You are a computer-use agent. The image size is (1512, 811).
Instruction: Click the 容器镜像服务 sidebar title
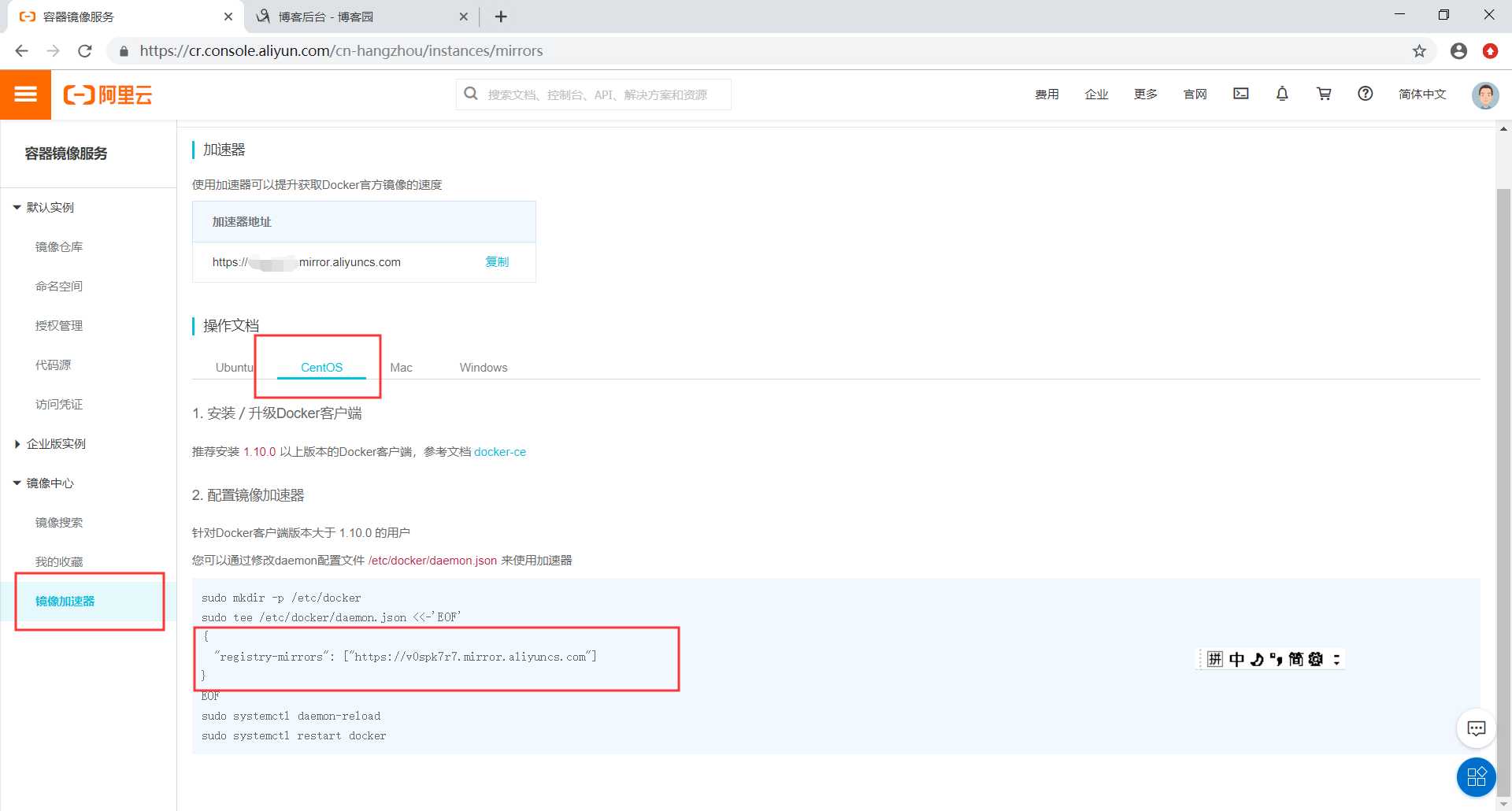pos(66,154)
